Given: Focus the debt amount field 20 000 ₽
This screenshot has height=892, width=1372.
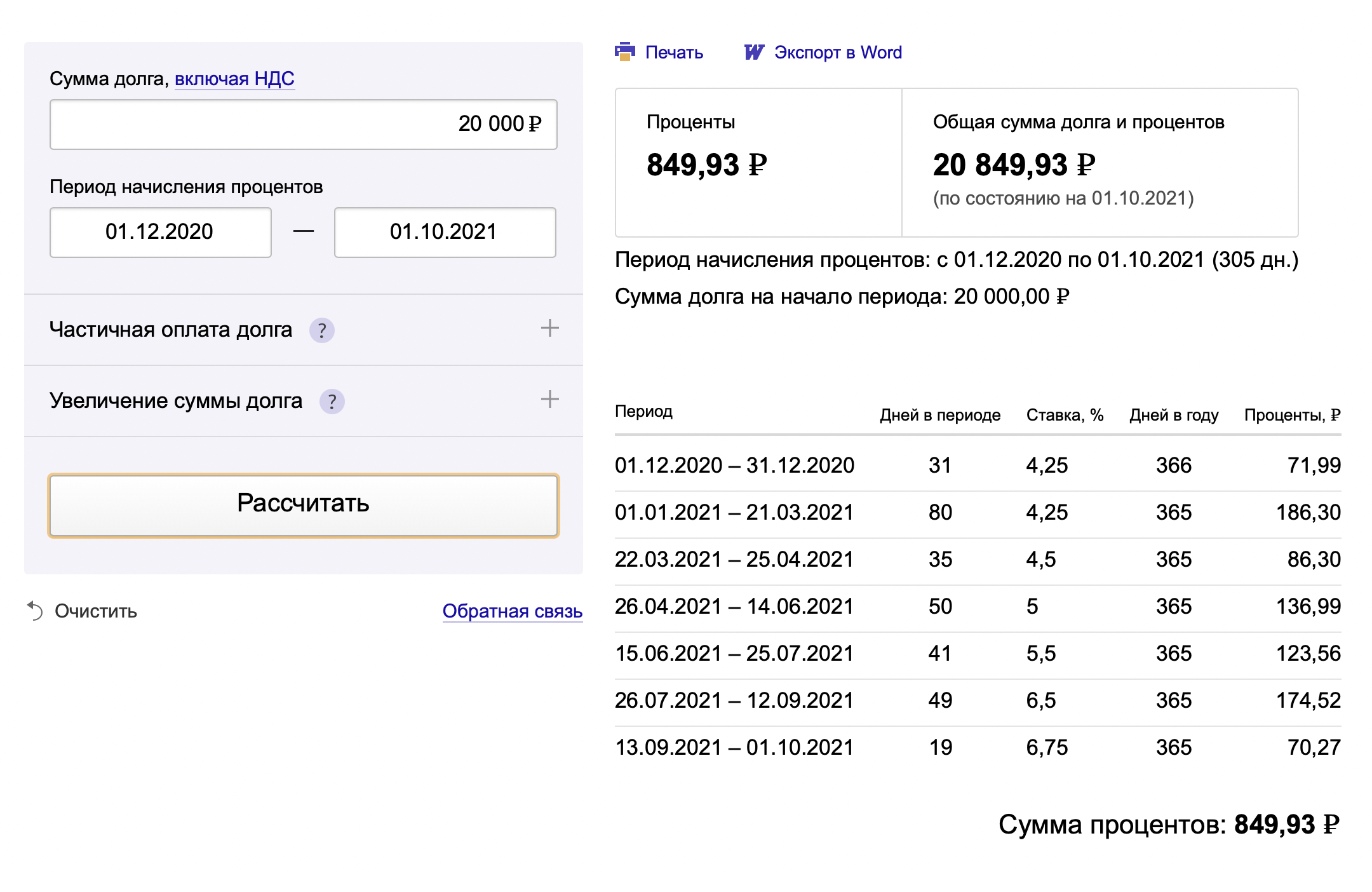Looking at the screenshot, I should tap(304, 125).
